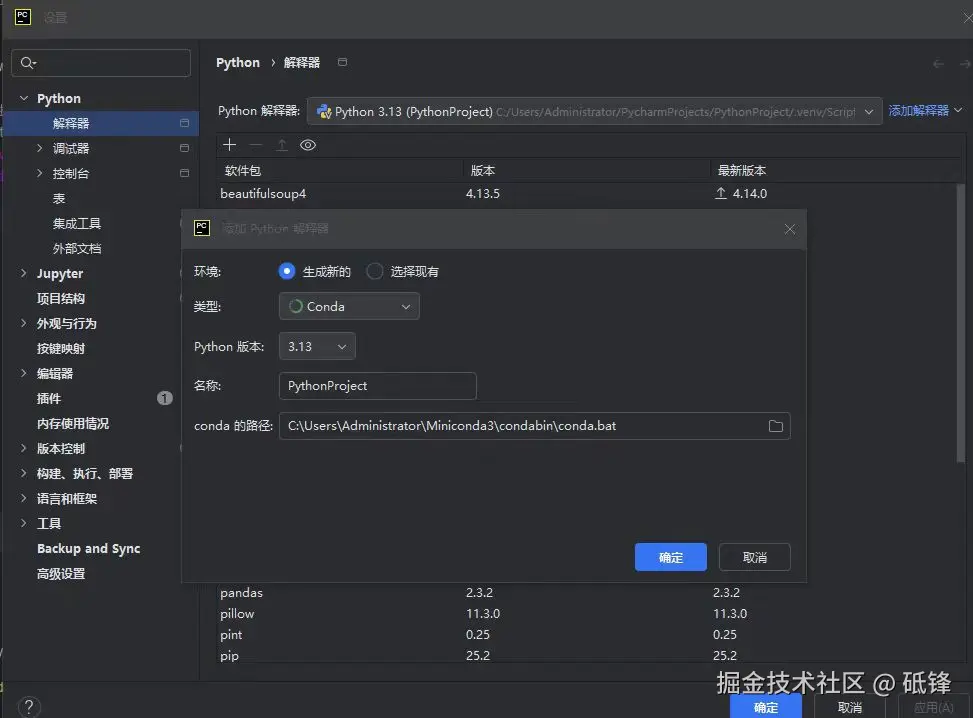Click the 名称 PythonProject input field

[x=378, y=386]
